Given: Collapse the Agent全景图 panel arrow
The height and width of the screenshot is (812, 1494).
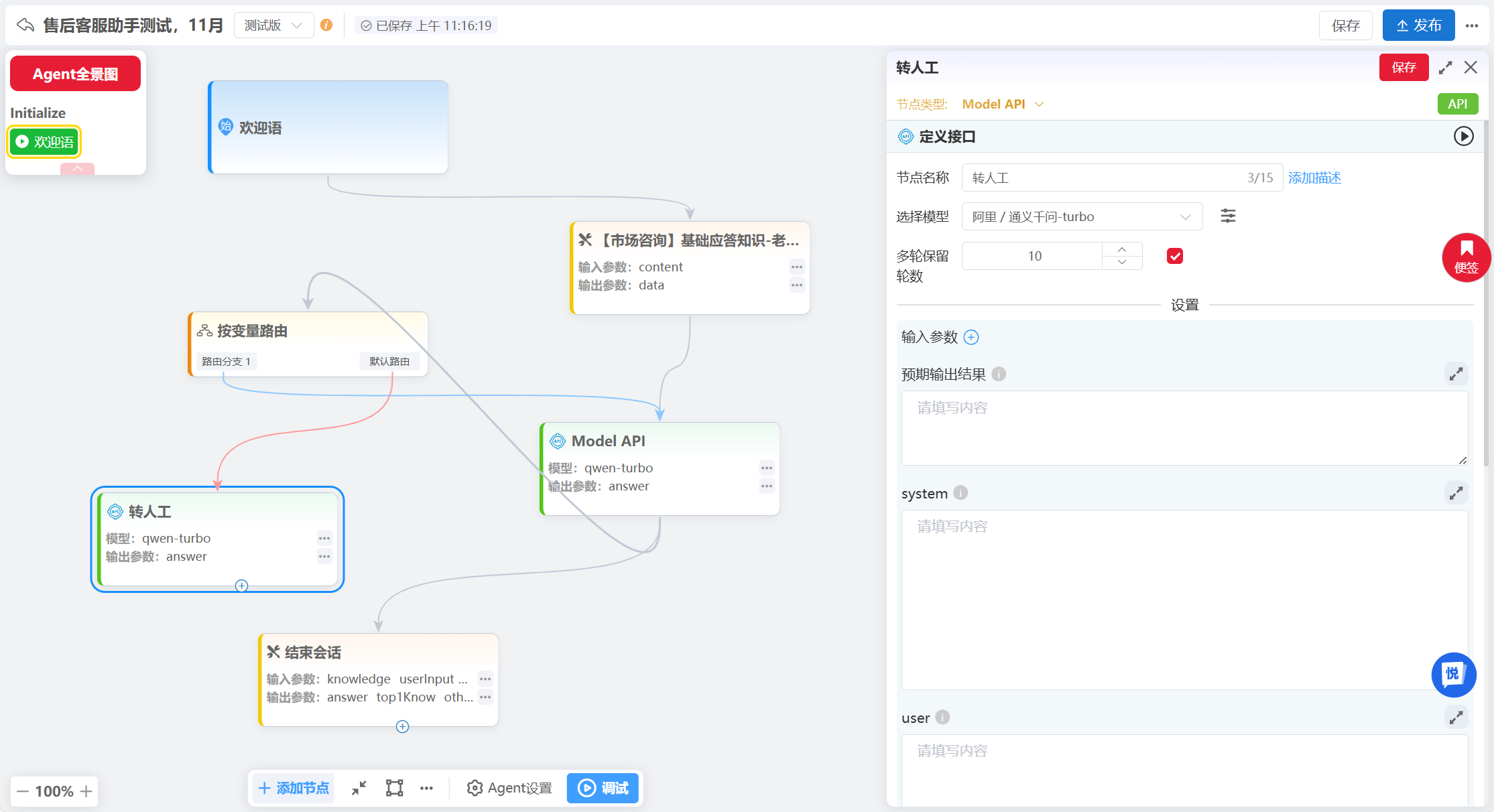Looking at the screenshot, I should click(77, 169).
